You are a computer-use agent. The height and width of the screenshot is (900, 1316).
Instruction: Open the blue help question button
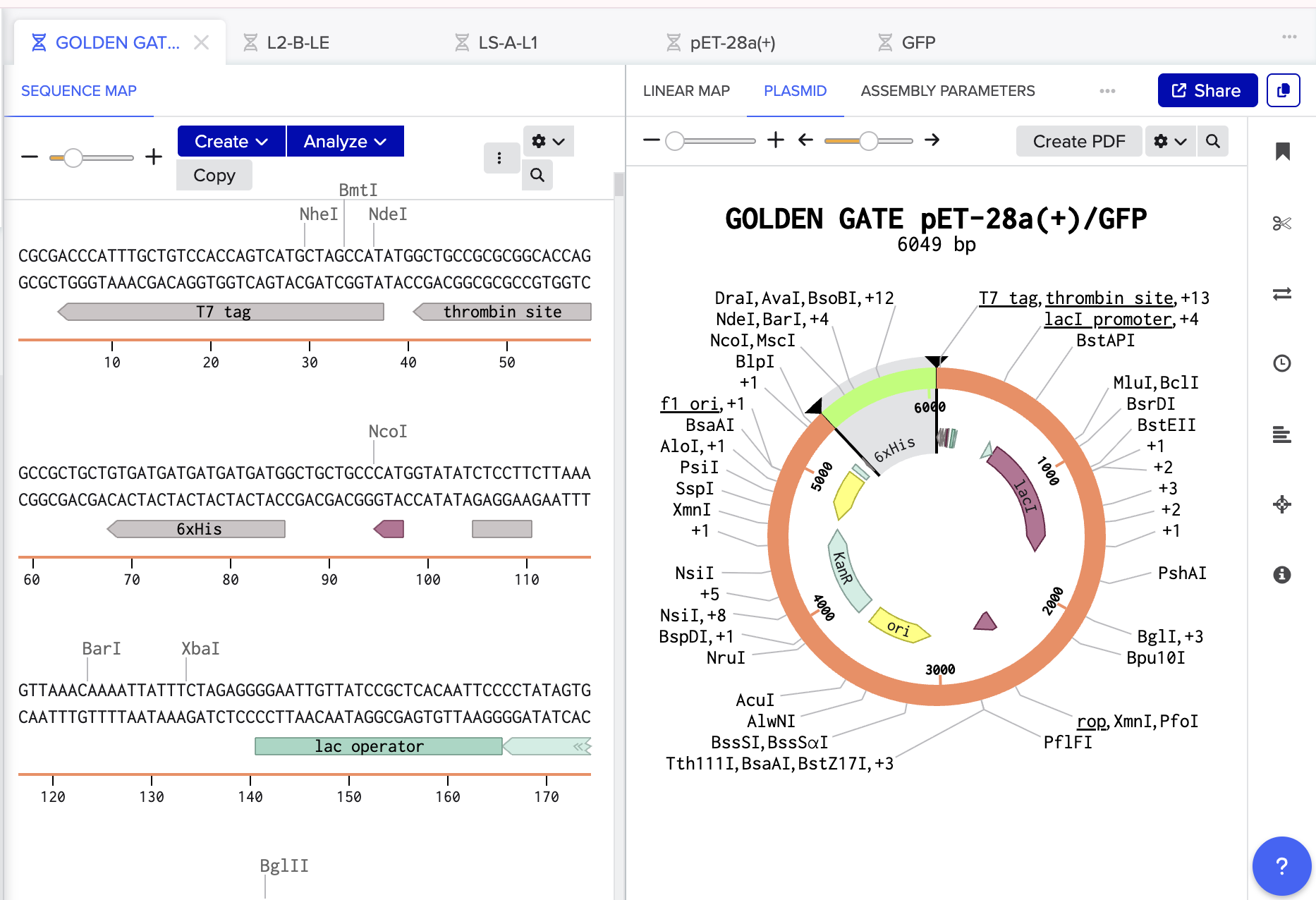pyautogui.click(x=1281, y=865)
